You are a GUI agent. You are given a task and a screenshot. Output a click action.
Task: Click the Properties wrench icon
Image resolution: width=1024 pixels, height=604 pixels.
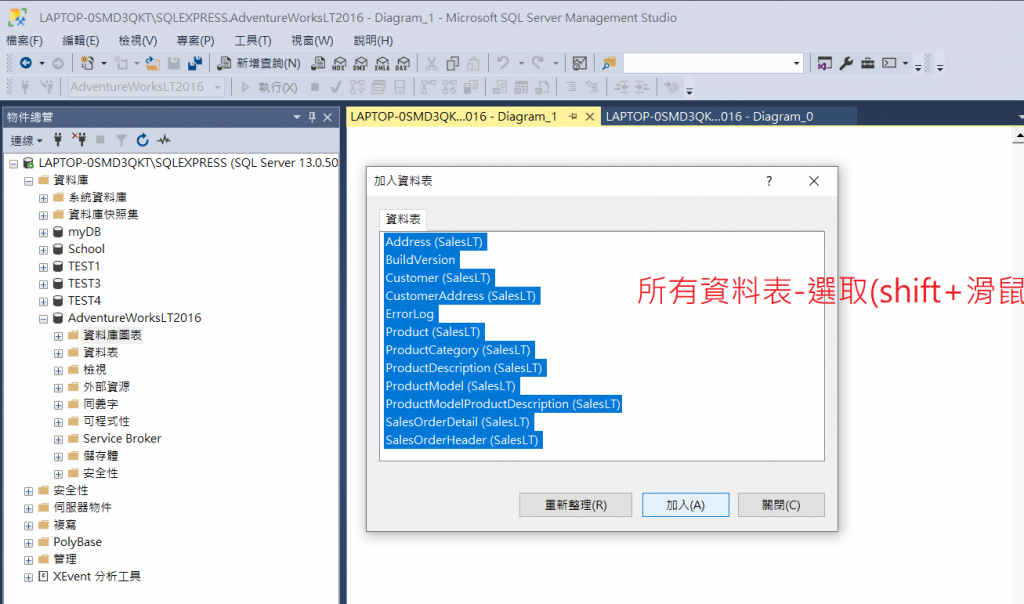point(846,63)
